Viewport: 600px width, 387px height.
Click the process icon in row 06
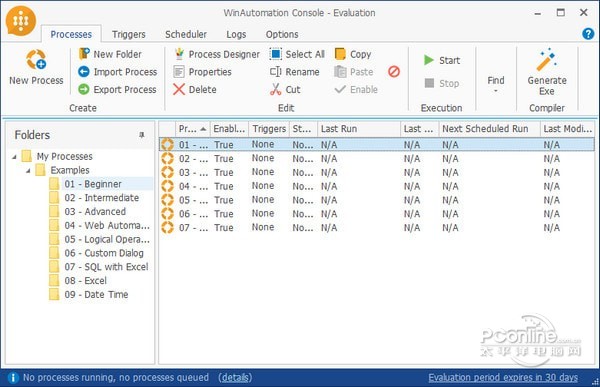click(167, 214)
